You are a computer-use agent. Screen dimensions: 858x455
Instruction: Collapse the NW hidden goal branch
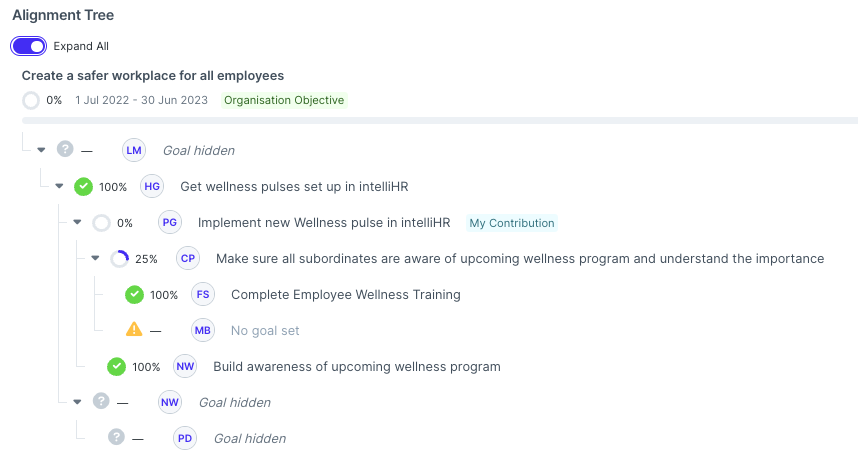(77, 402)
